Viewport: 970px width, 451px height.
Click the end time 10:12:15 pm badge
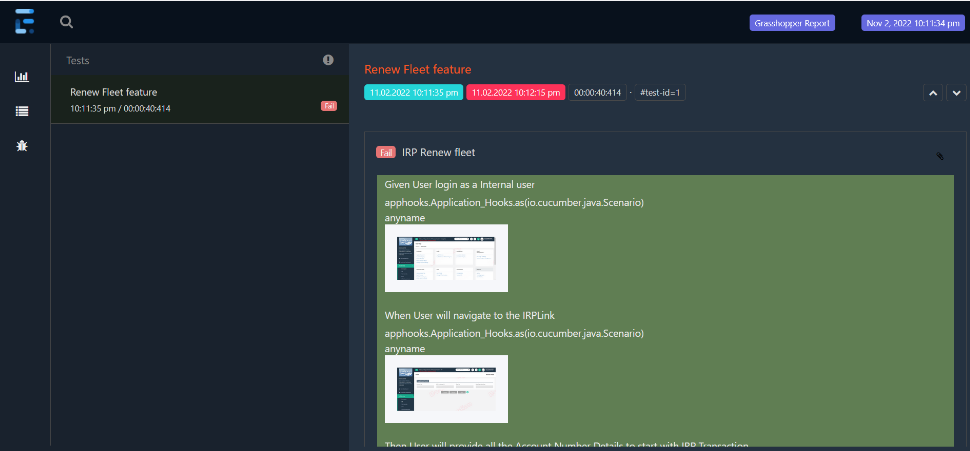pyautogui.click(x=516, y=93)
